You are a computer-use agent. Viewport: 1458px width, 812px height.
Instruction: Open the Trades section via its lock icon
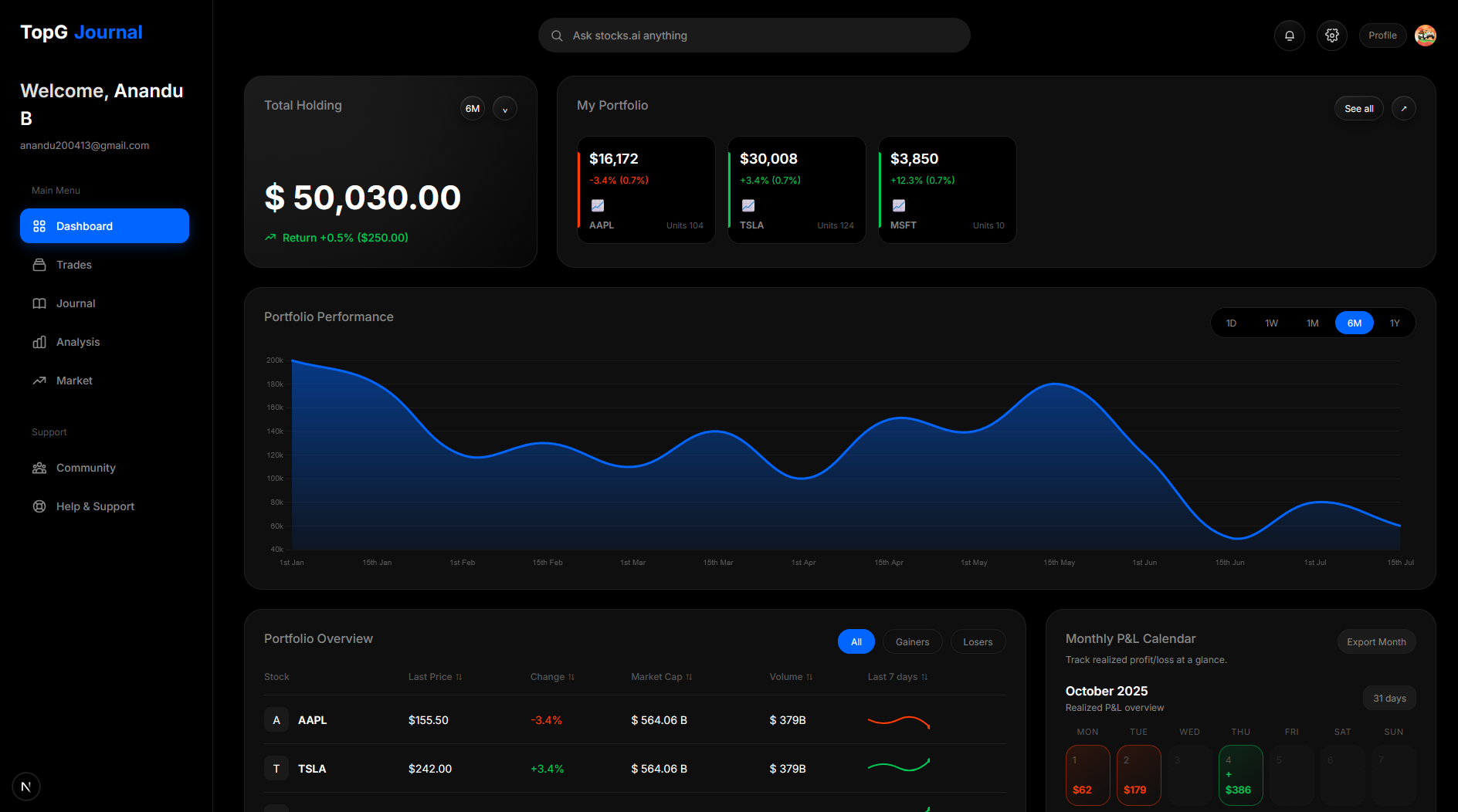pyautogui.click(x=40, y=264)
